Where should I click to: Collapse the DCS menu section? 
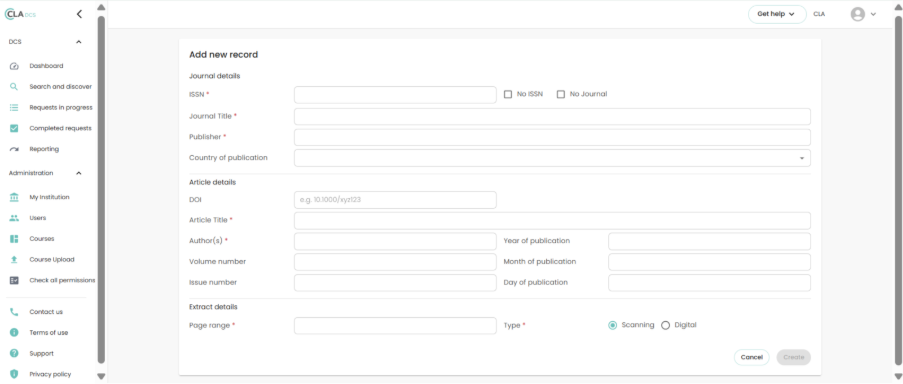(79, 42)
